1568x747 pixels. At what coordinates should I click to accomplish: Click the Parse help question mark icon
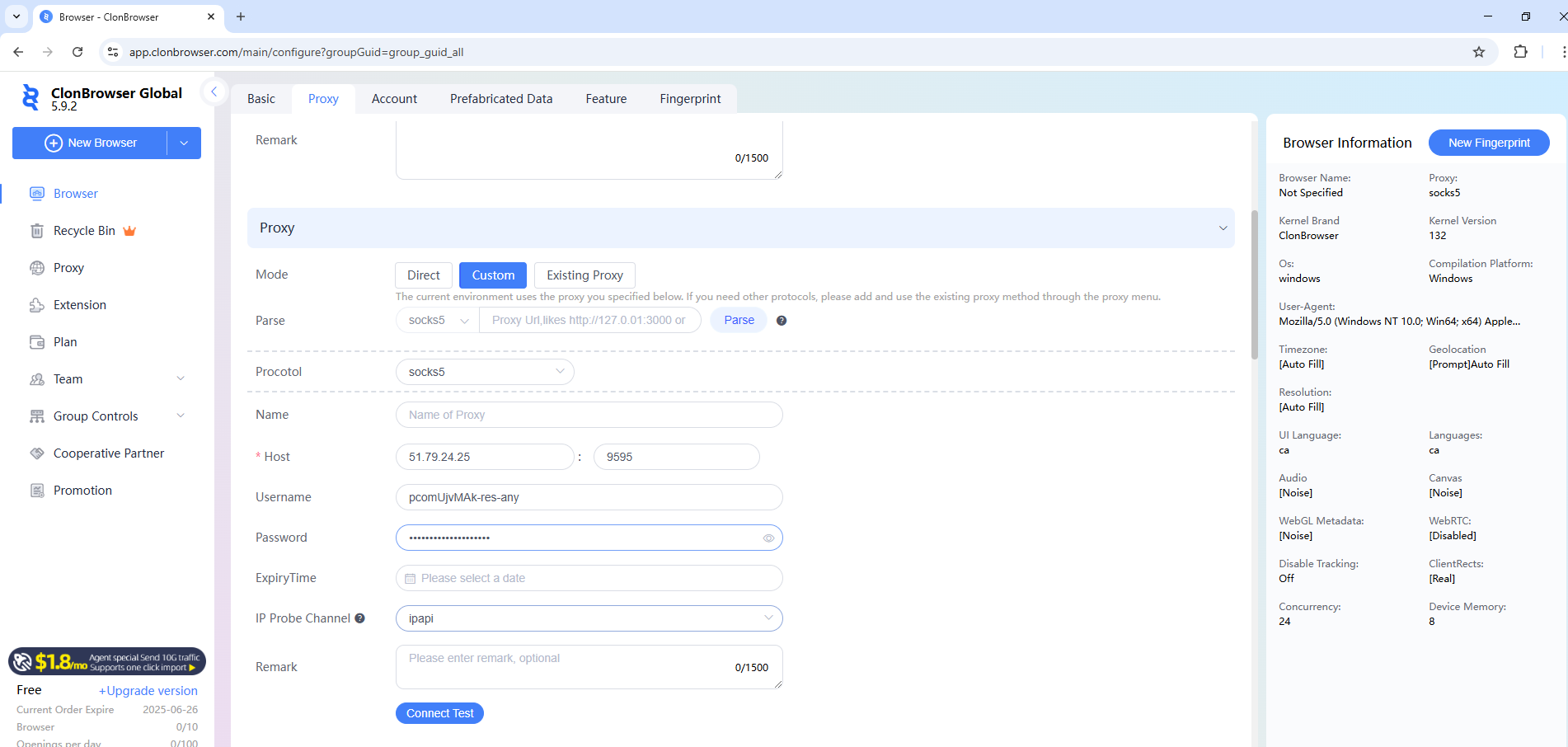click(x=782, y=321)
